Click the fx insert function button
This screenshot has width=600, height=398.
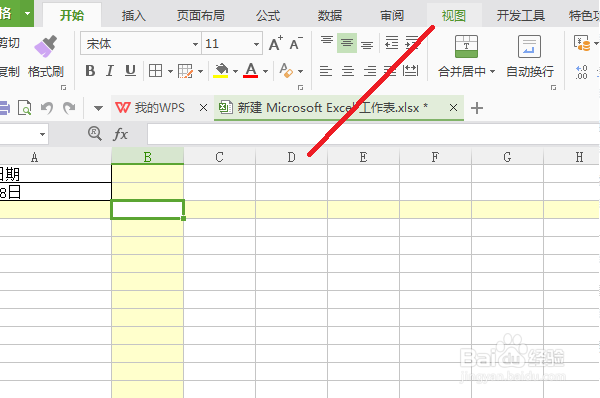point(121,134)
